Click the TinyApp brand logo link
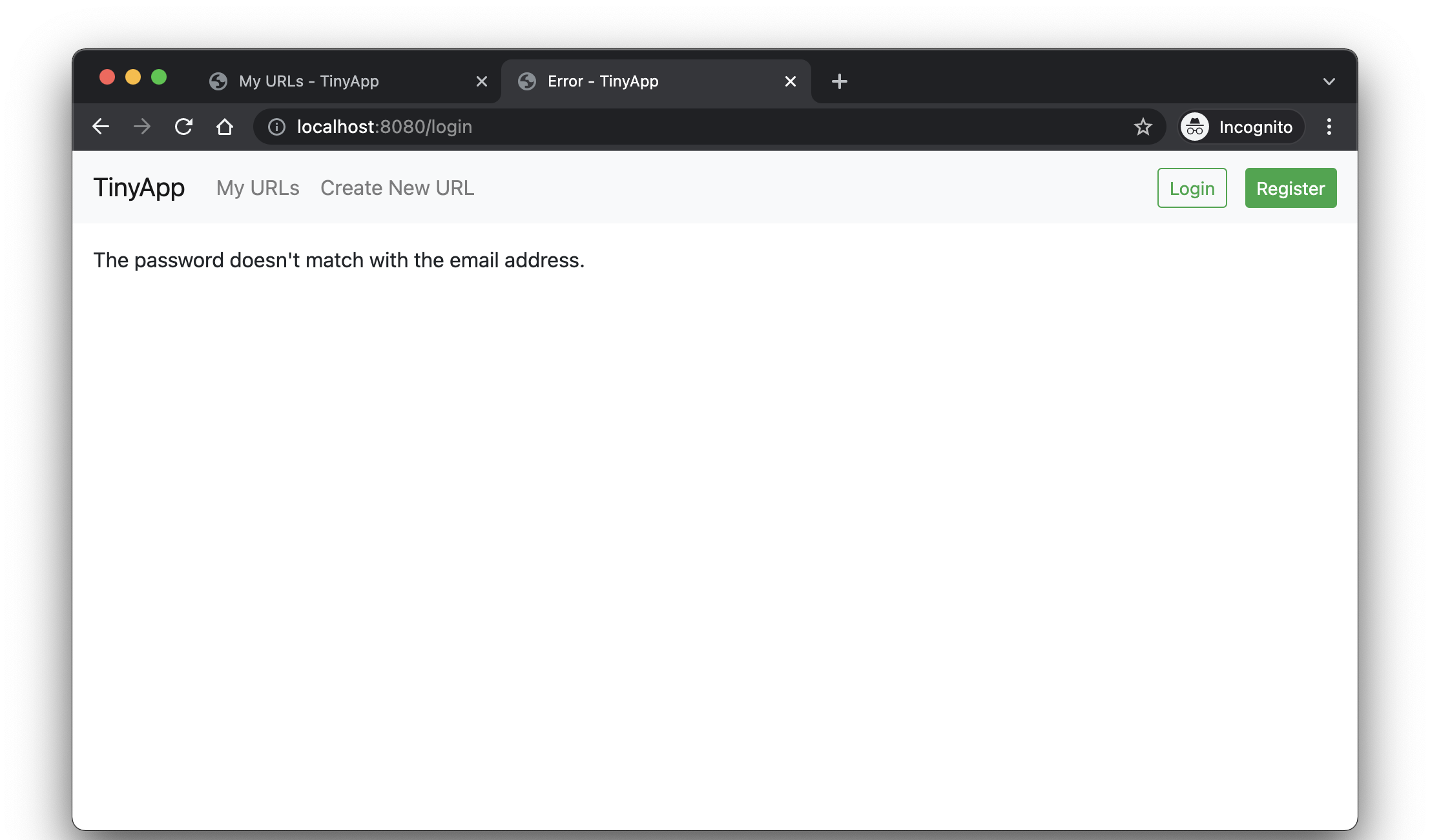Image resolution: width=1430 pixels, height=840 pixels. point(139,188)
